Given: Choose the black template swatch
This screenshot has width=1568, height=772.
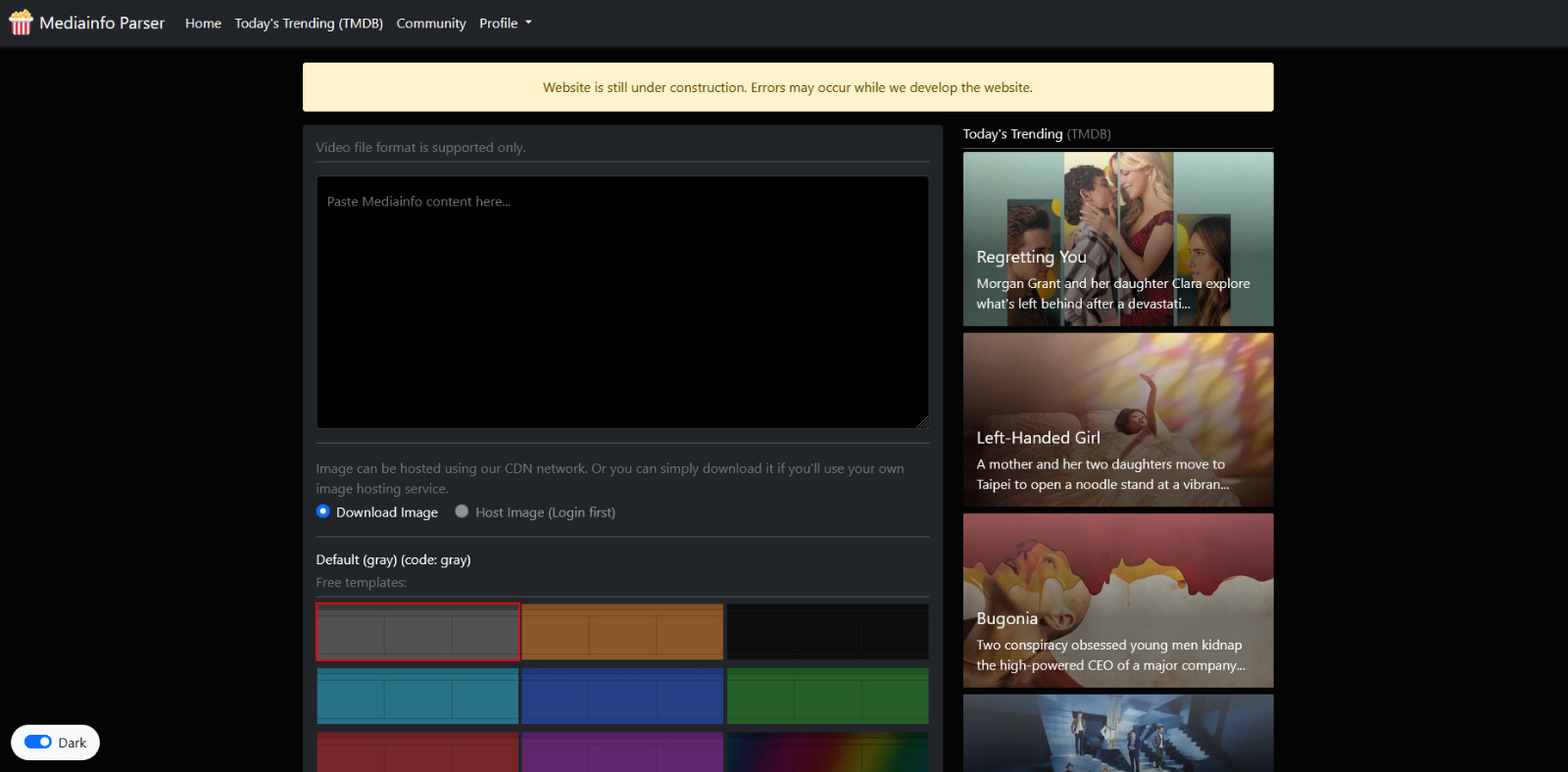Looking at the screenshot, I should [828, 632].
